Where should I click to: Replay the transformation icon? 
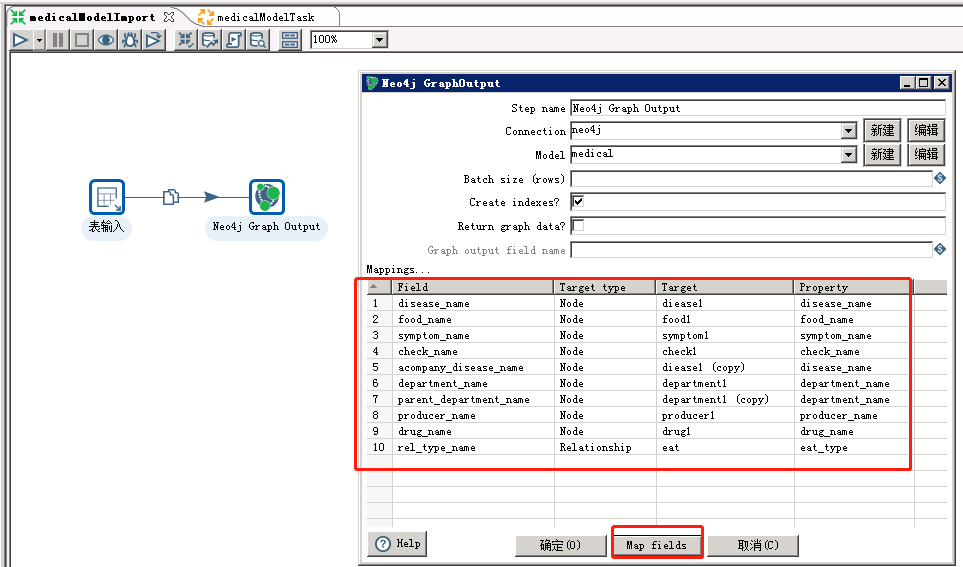154,41
